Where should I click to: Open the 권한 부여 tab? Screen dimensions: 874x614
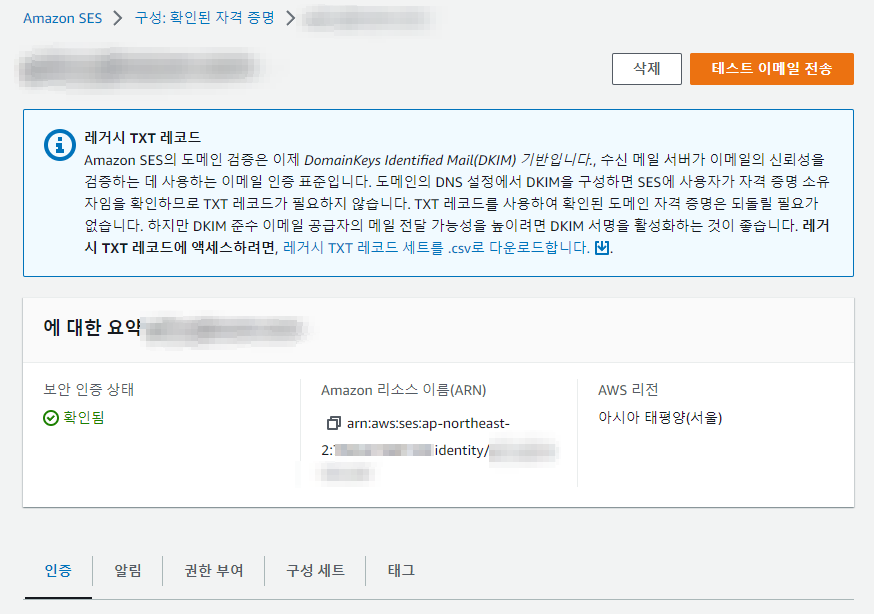[x=213, y=571]
